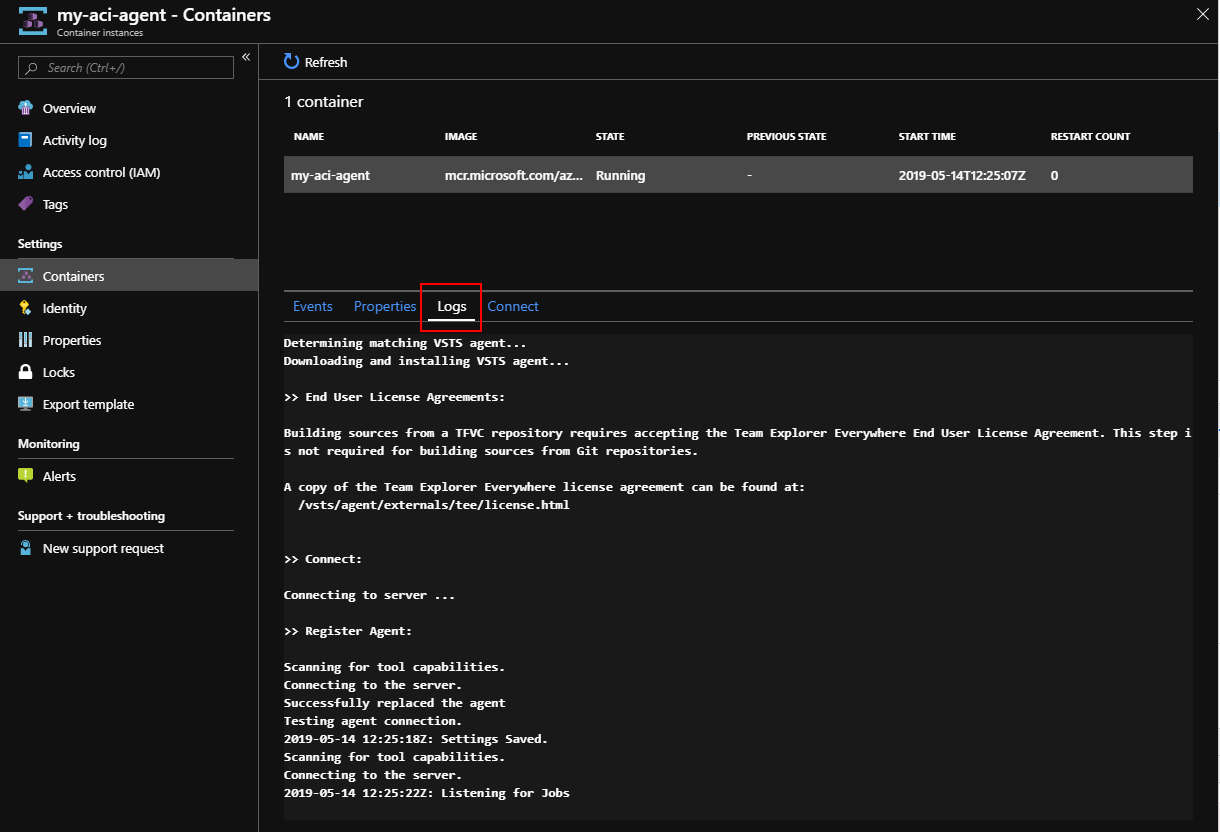The height and width of the screenshot is (832, 1220).
Task: Select the my-aci-agent name cell
Action: [330, 175]
